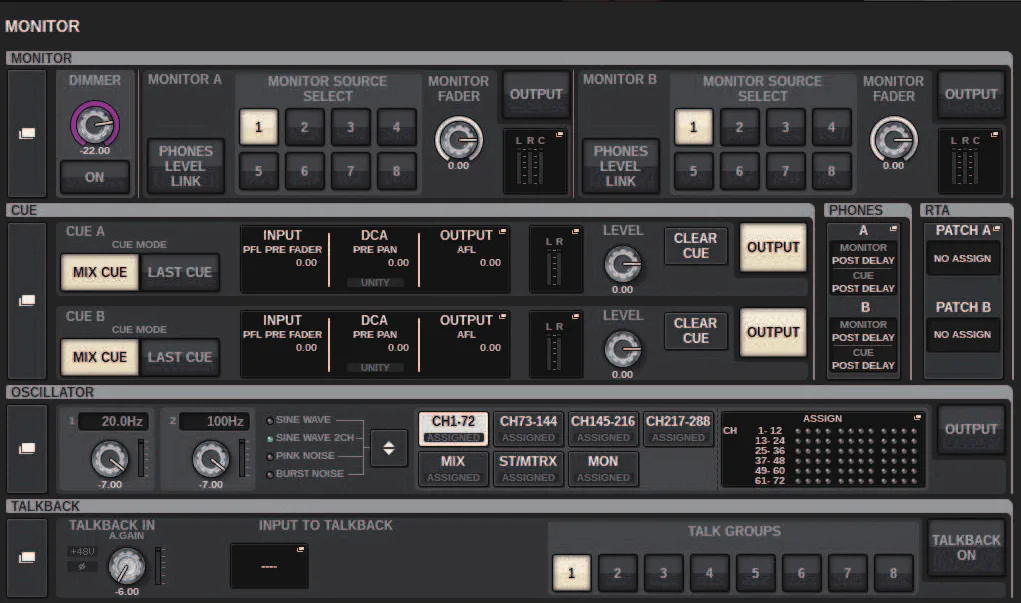Open the TALKBACK section popup icon
Screen dimensions: 1021x603
pos(27,557)
